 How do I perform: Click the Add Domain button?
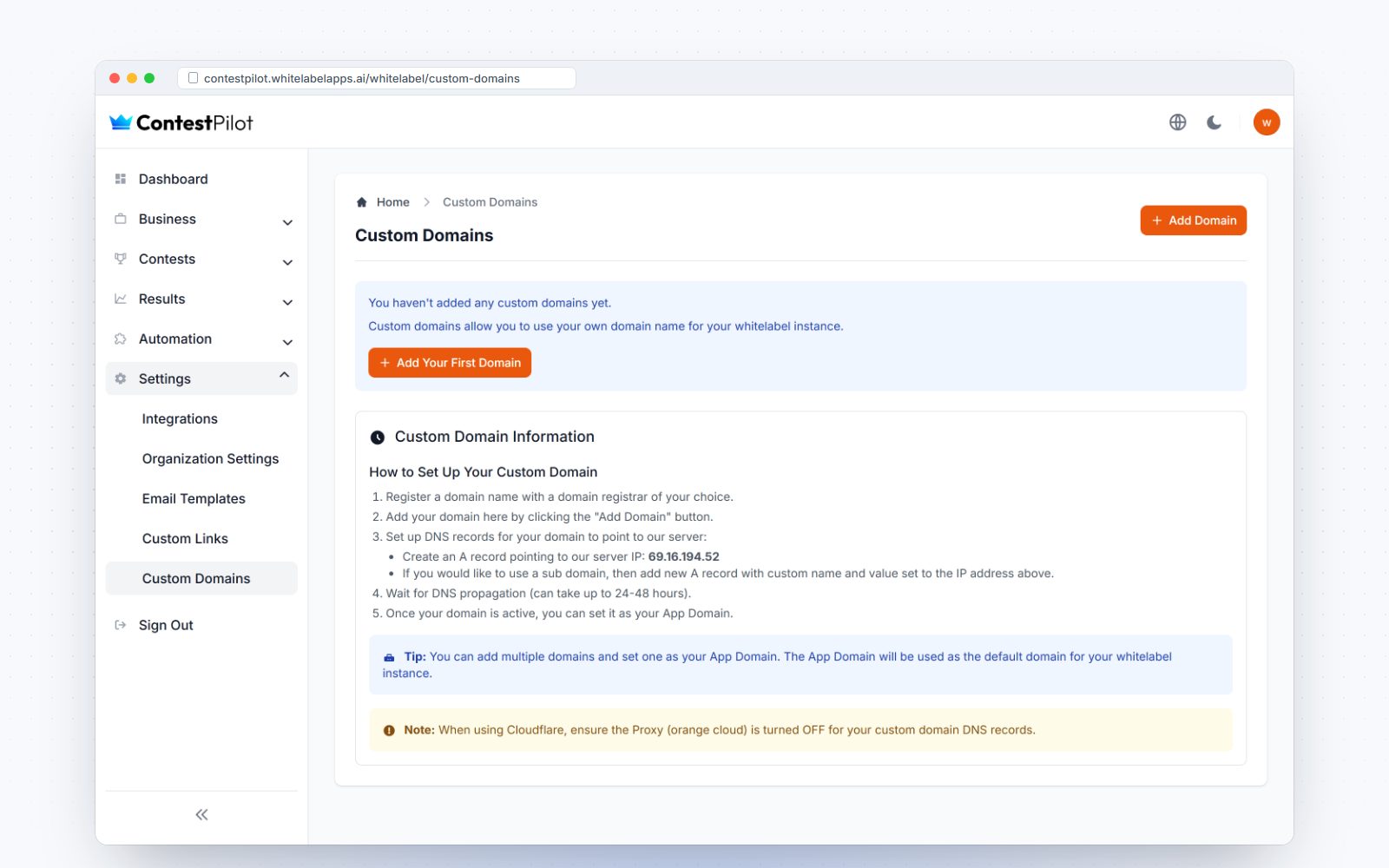point(1193,220)
